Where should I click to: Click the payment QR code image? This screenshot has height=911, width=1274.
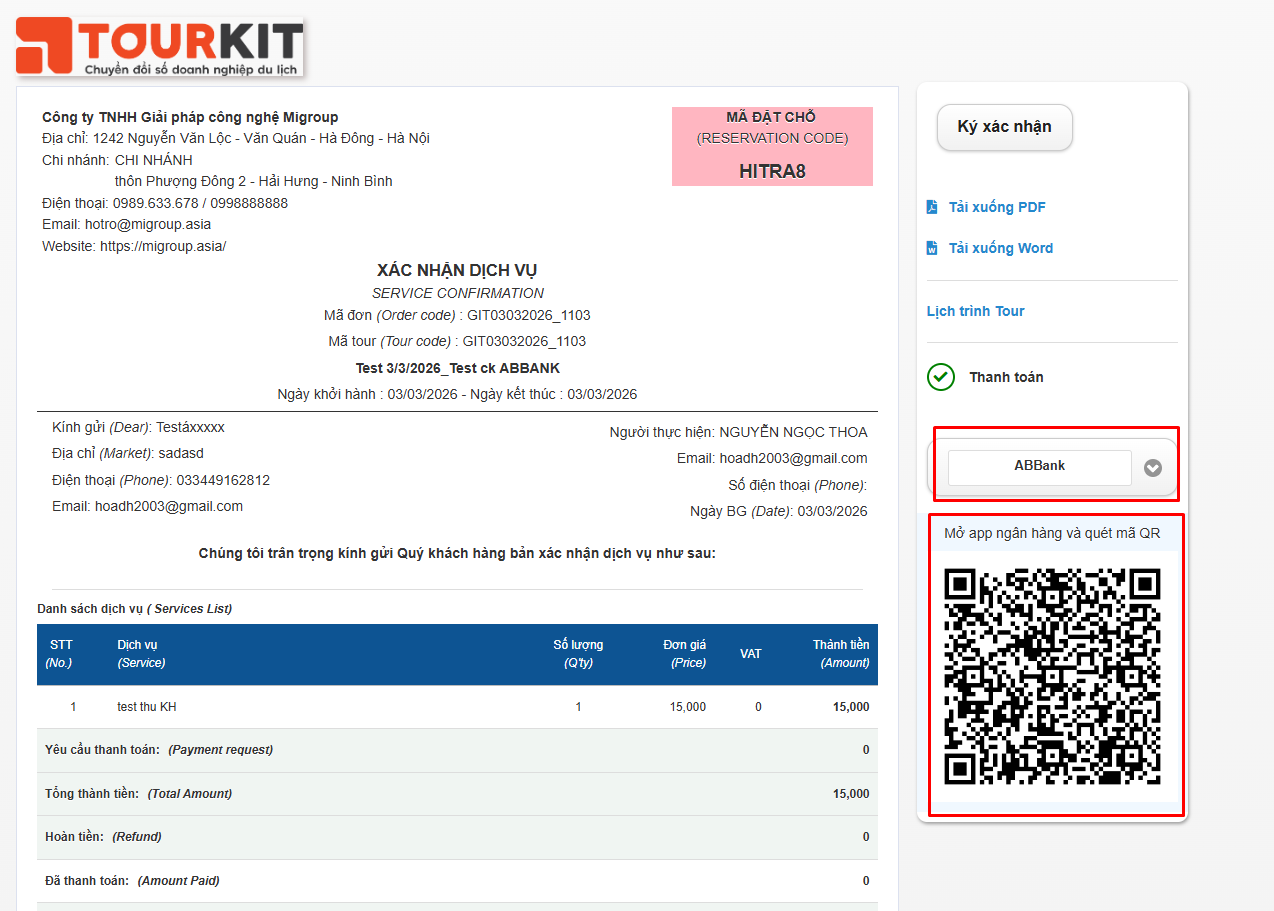[x=1052, y=677]
